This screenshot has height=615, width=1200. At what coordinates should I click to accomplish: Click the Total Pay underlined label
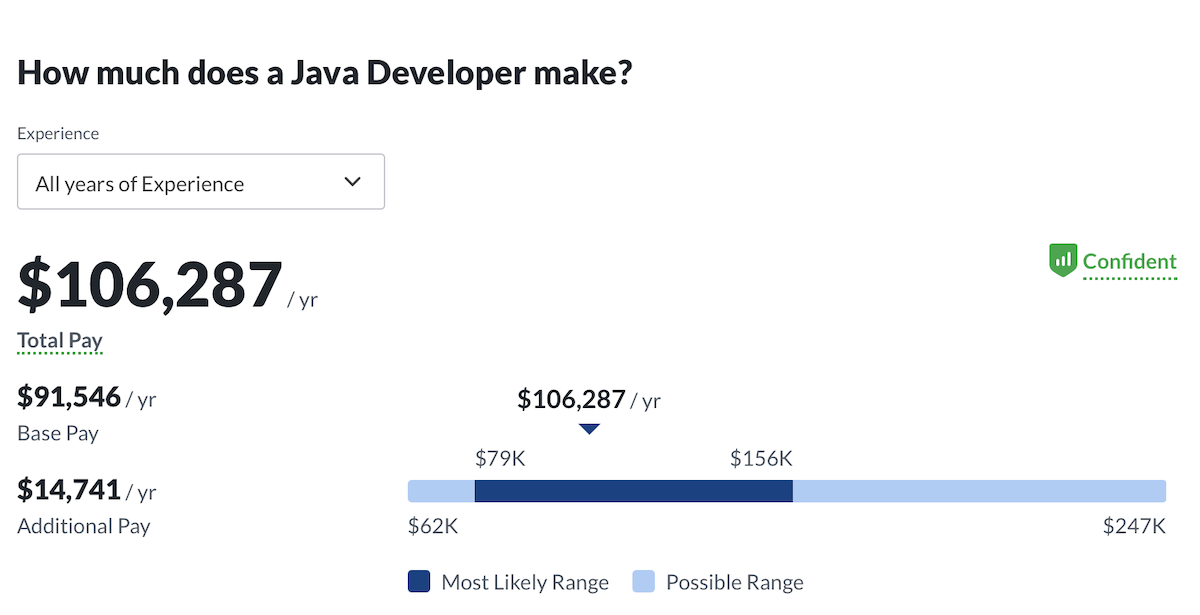point(60,341)
